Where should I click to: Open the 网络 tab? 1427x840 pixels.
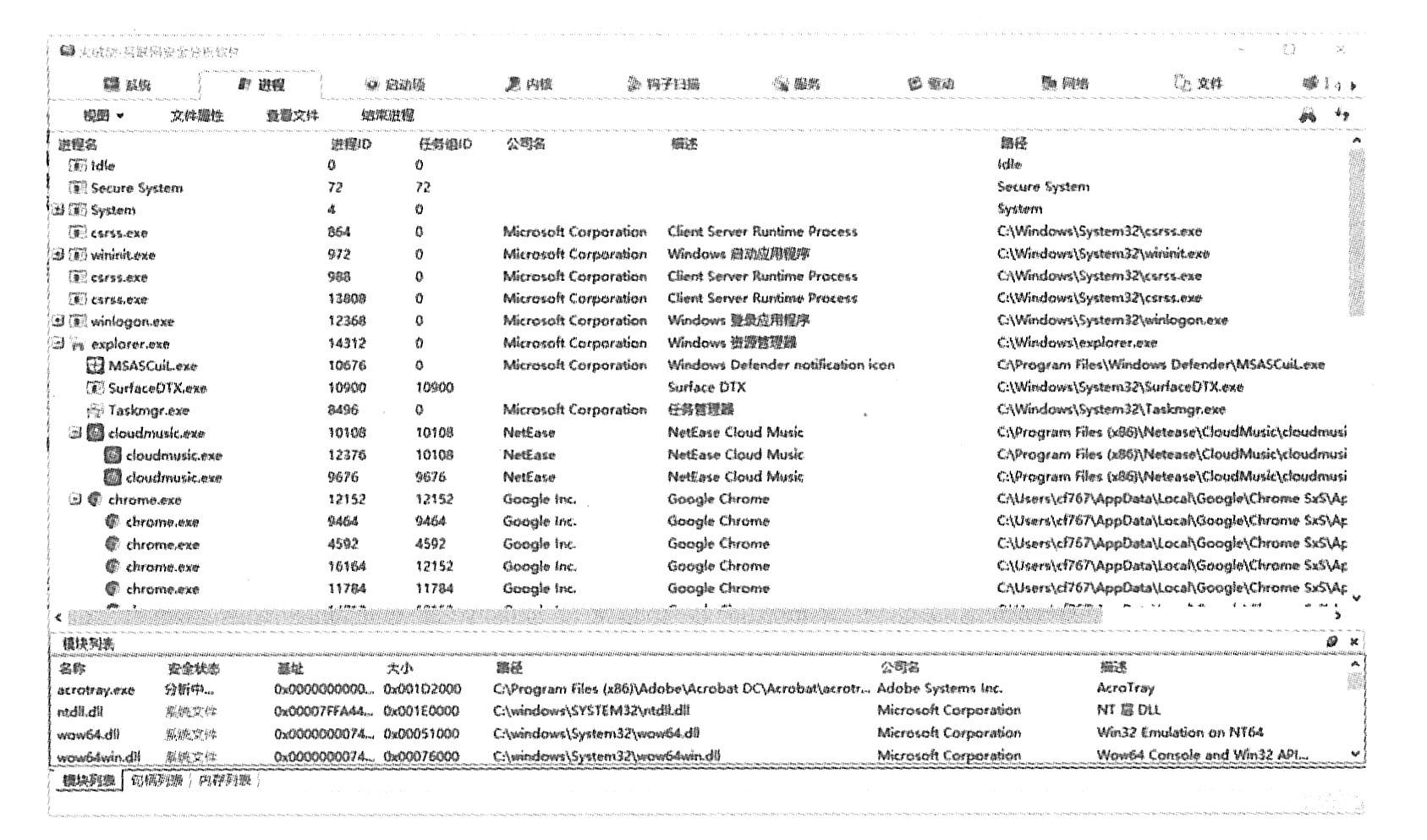pyautogui.click(x=1065, y=84)
